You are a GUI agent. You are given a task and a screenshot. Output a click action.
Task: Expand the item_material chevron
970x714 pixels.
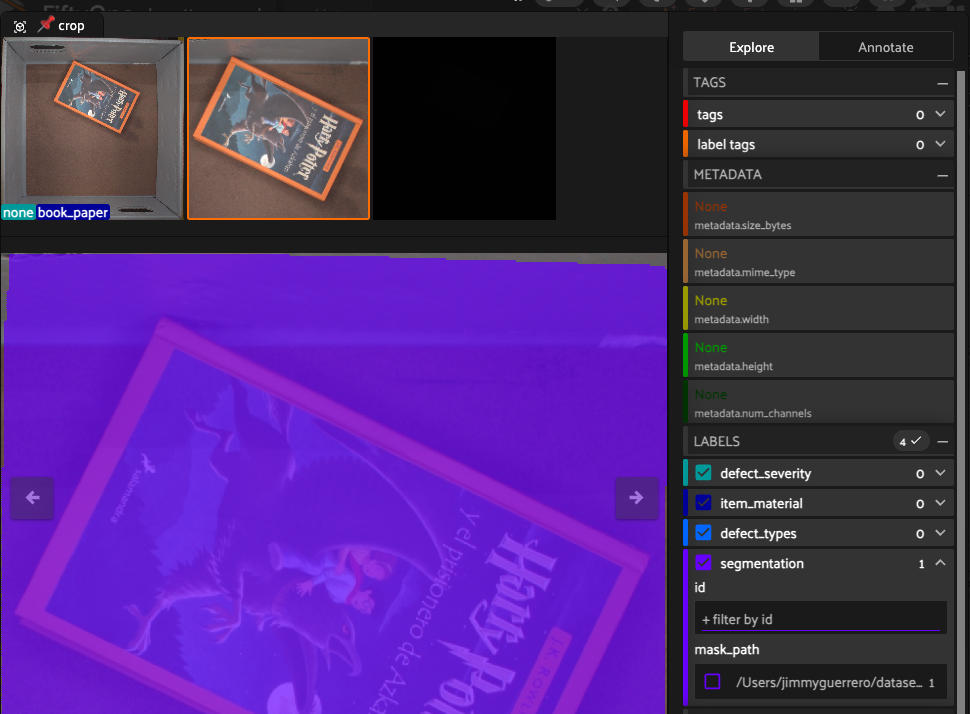pos(940,503)
